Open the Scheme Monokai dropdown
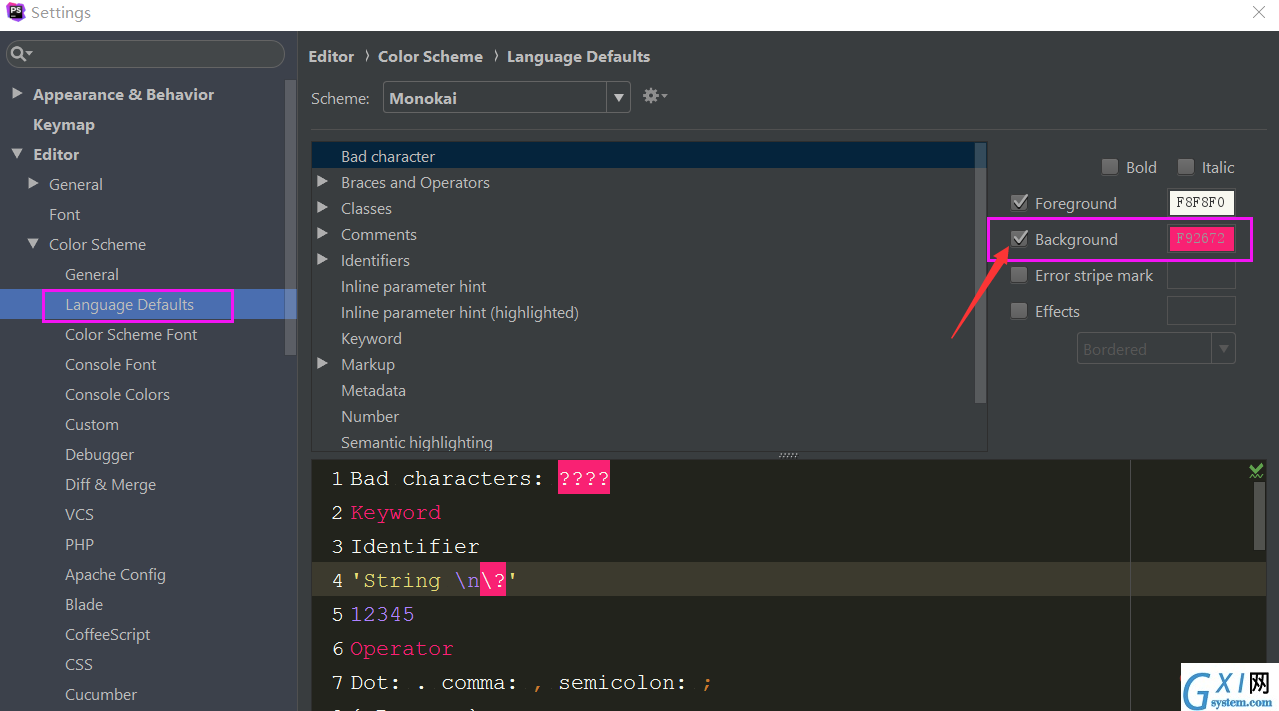This screenshot has width=1279, height=711. click(x=507, y=98)
